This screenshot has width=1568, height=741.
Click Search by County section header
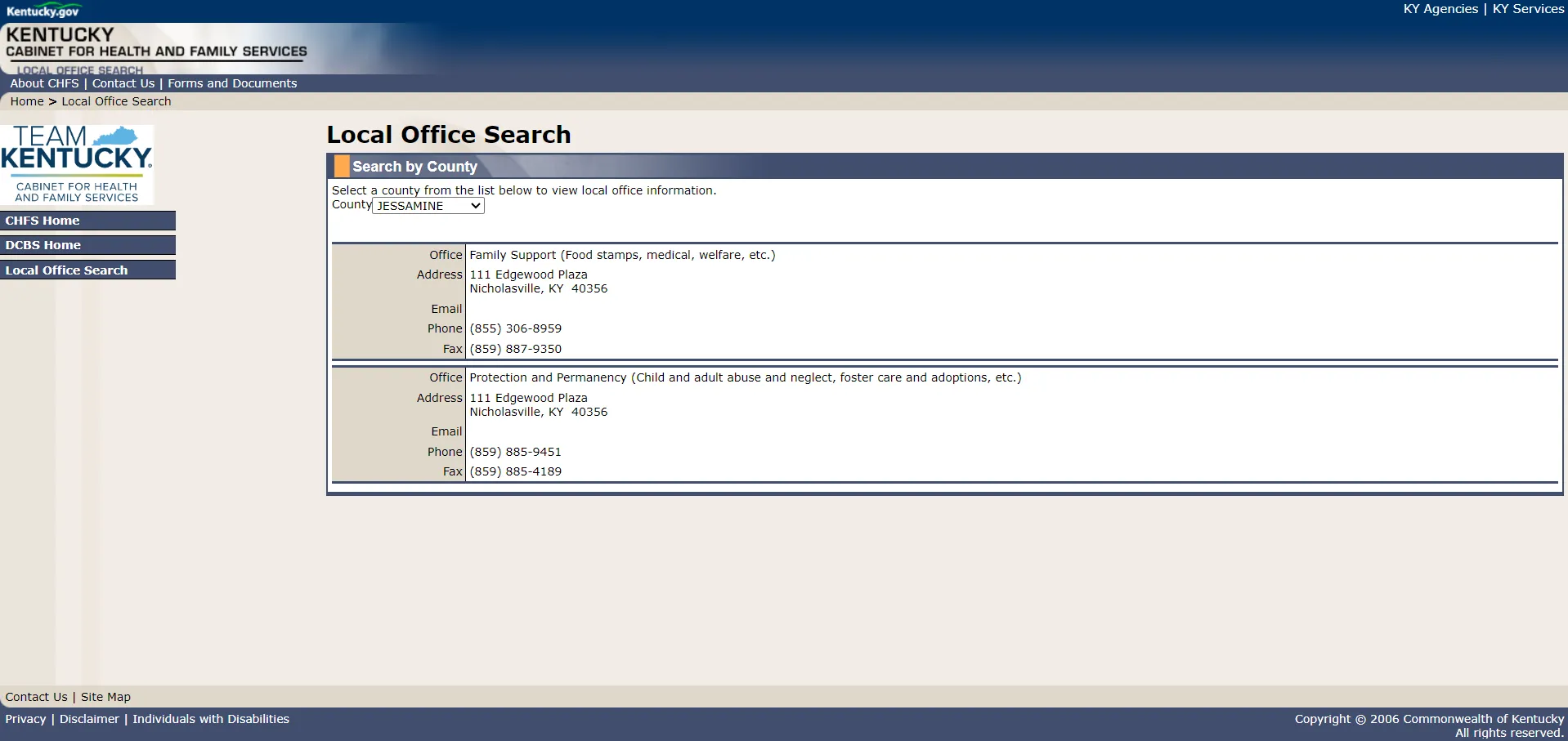pyautogui.click(x=414, y=167)
